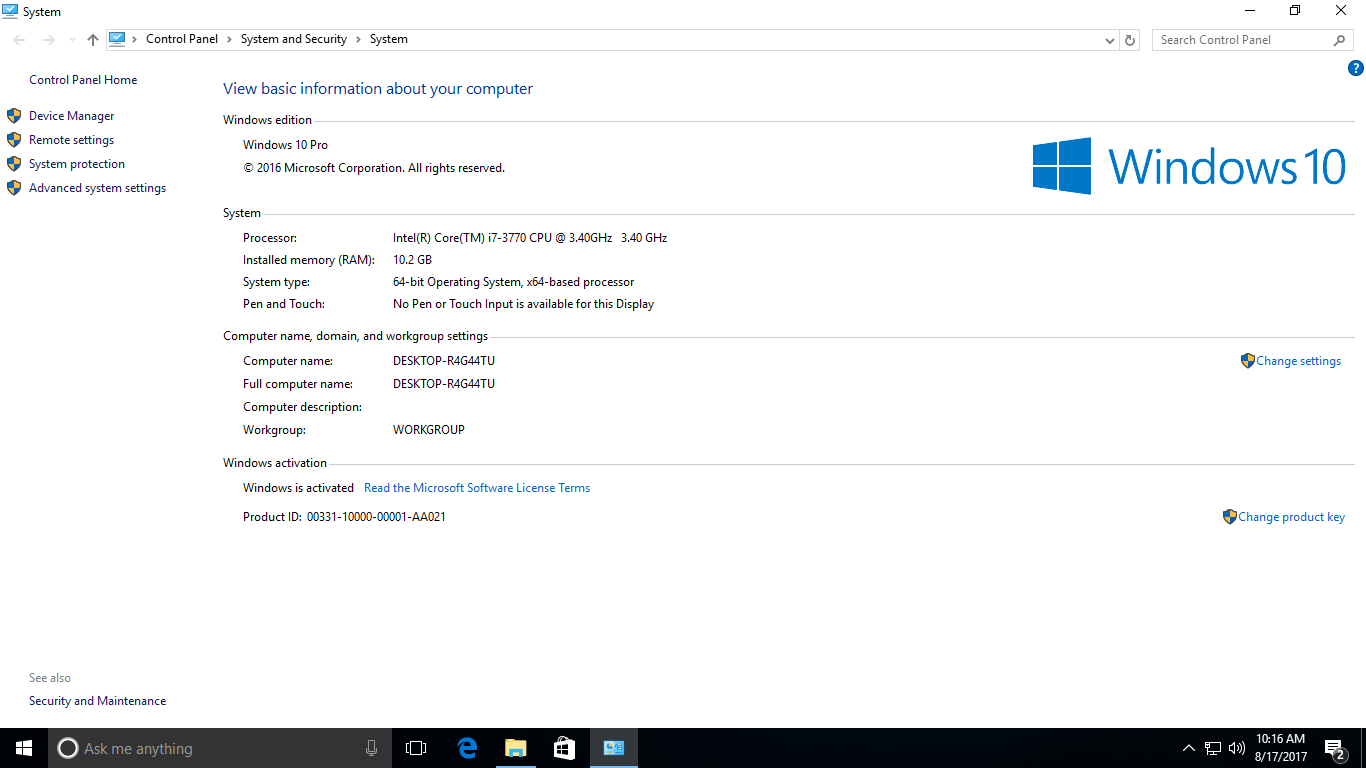Click the WORKGROUP value
This screenshot has width=1366, height=768.
[x=429, y=430]
